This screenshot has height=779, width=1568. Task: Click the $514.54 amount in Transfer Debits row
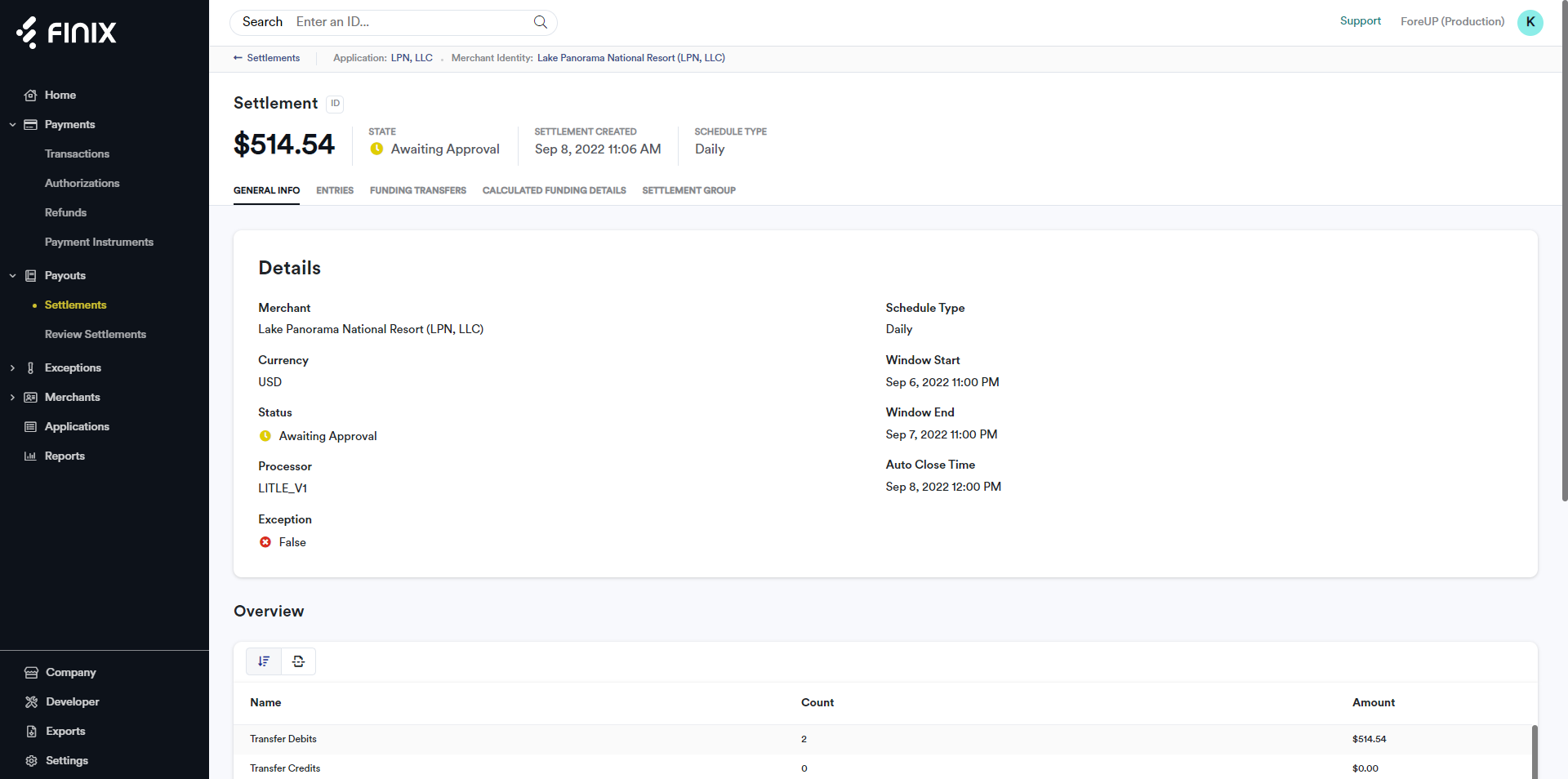point(1369,739)
